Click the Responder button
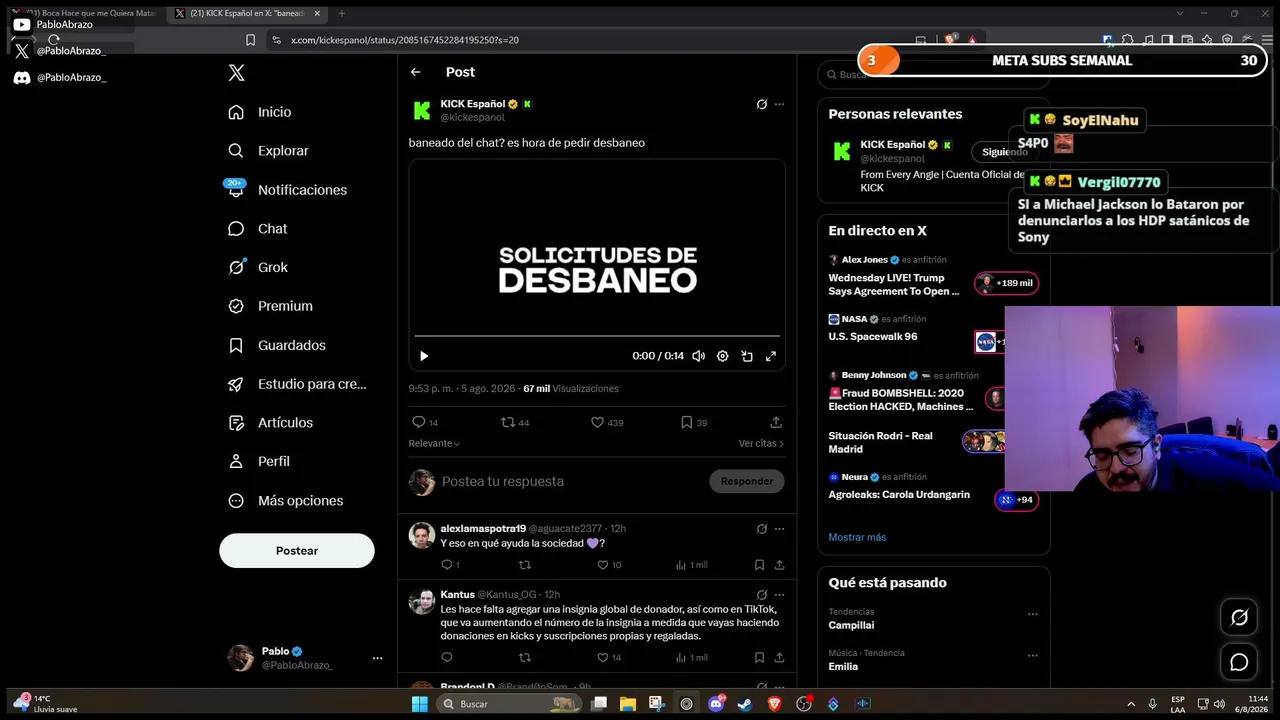 click(x=747, y=481)
